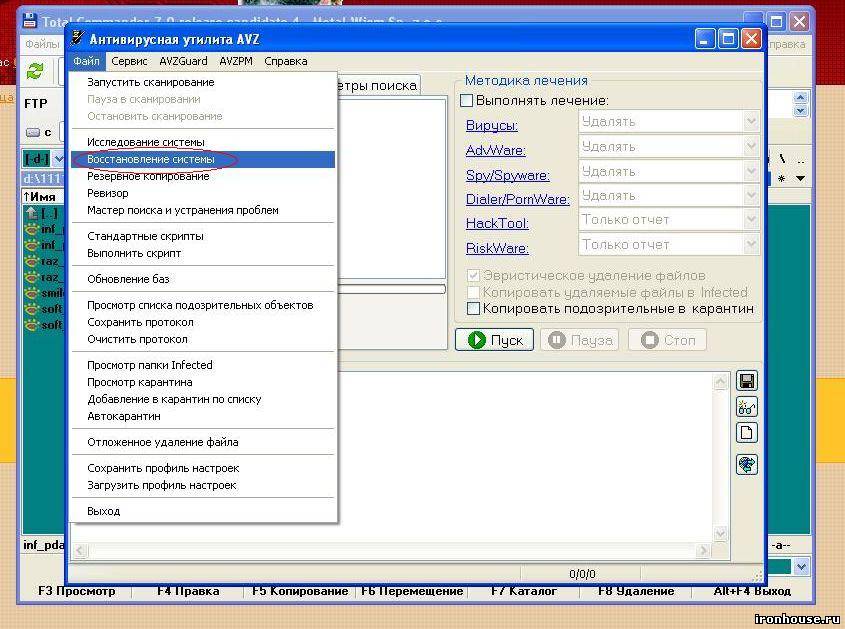Screen dimensions: 845x629
Task: Choose Восстановление системы from the menu
Action: point(203,160)
